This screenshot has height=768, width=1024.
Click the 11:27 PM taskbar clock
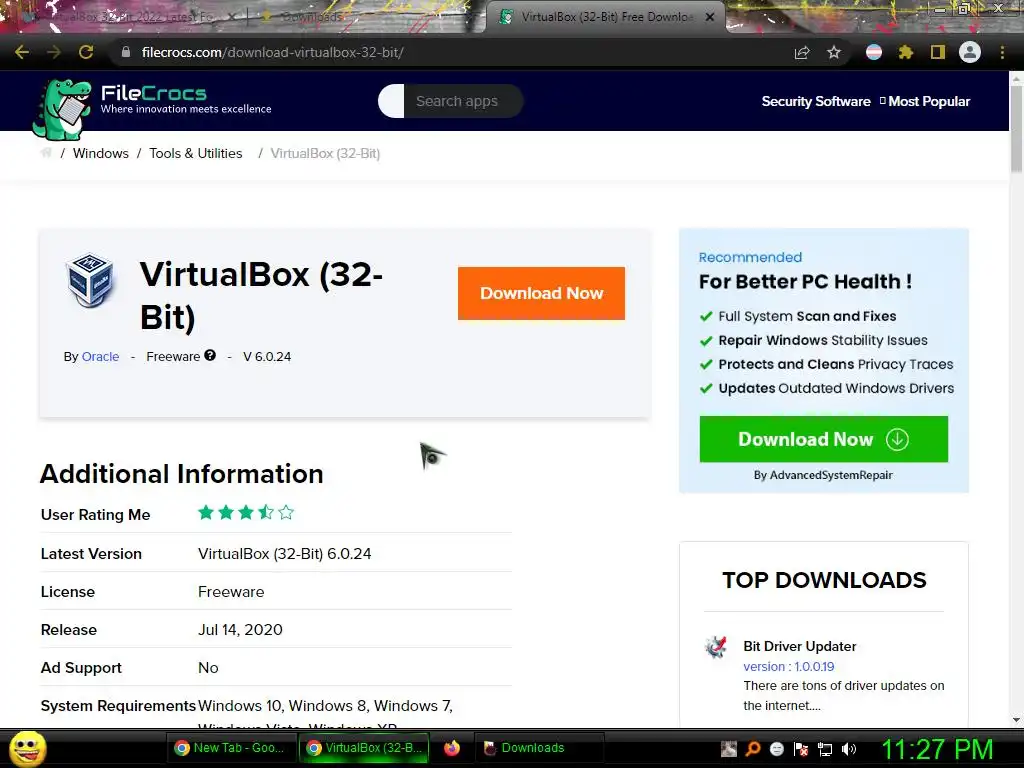(x=937, y=749)
